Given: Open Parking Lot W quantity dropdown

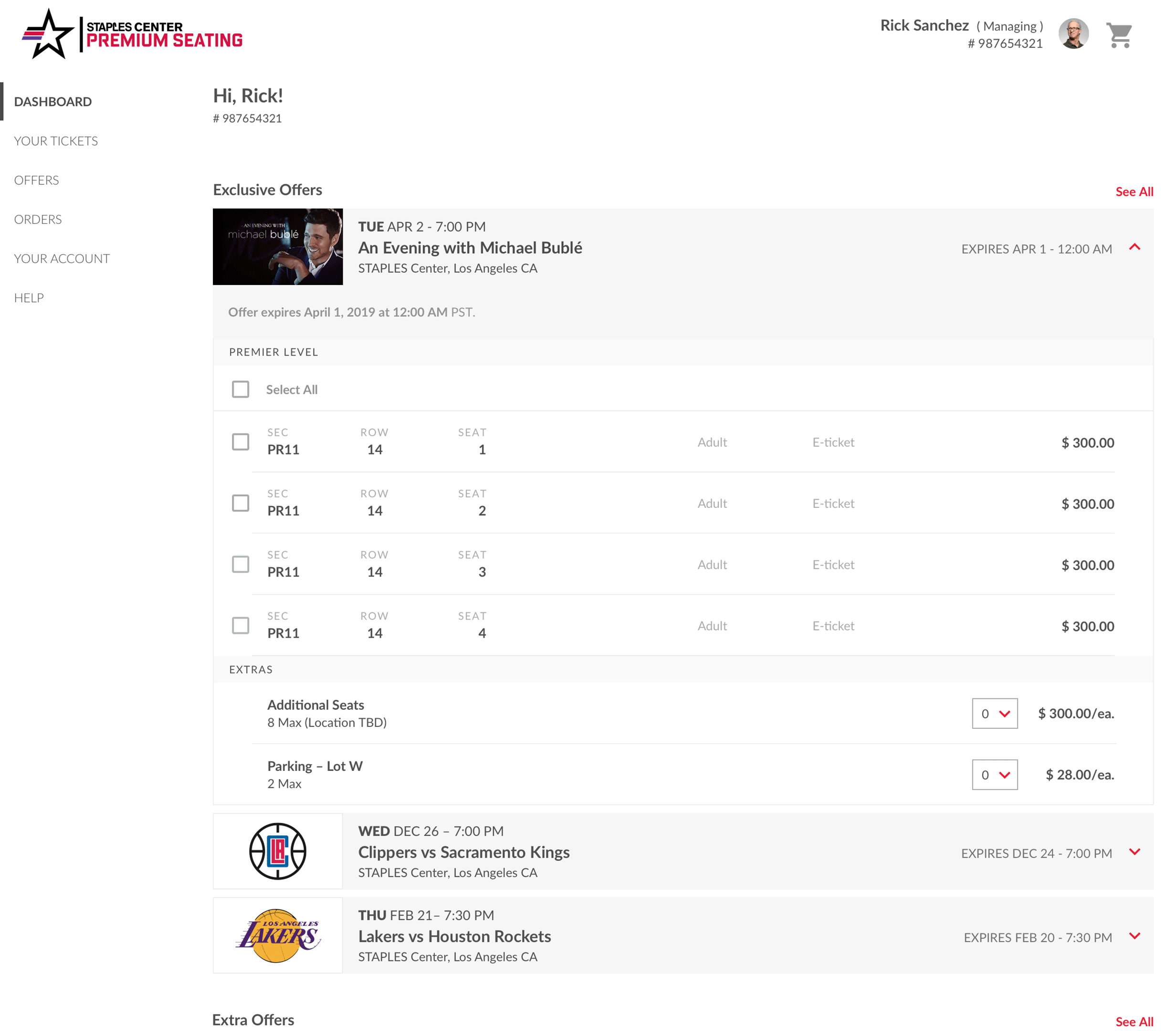Looking at the screenshot, I should coord(994,774).
